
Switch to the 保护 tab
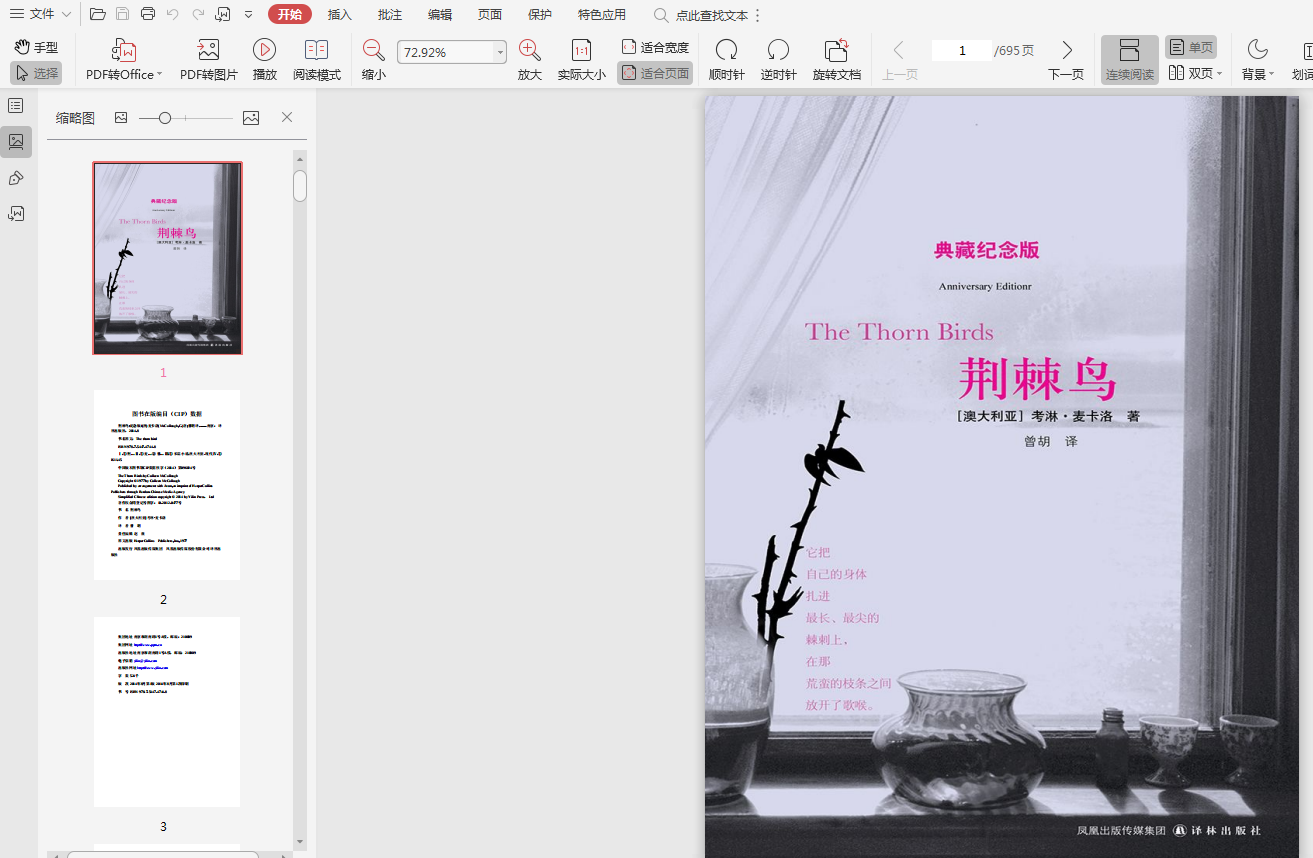(540, 14)
